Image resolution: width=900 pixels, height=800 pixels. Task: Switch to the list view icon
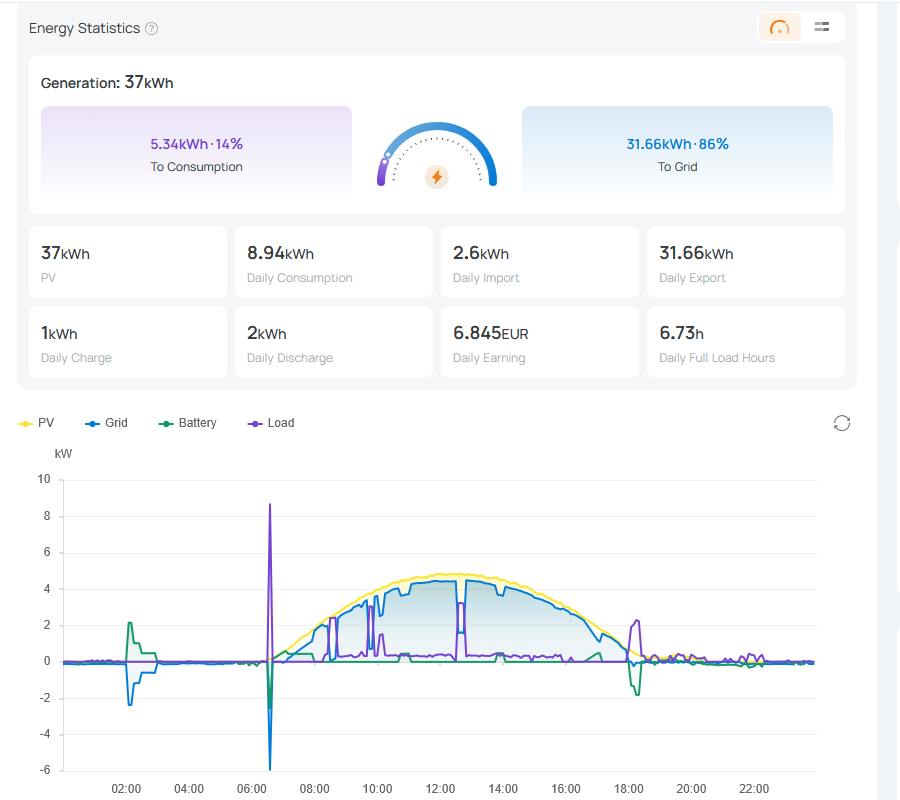tap(822, 27)
